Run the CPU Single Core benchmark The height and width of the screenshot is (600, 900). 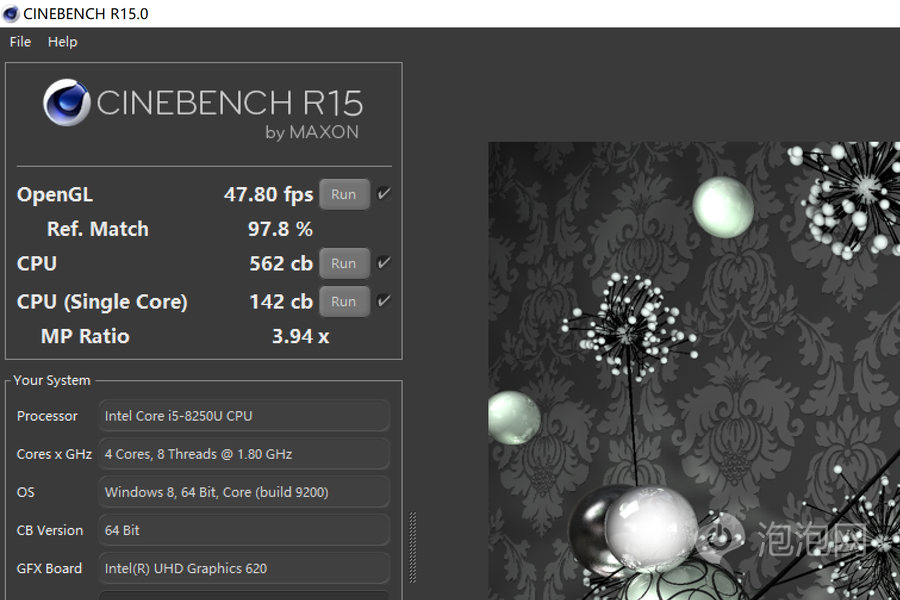(x=343, y=301)
